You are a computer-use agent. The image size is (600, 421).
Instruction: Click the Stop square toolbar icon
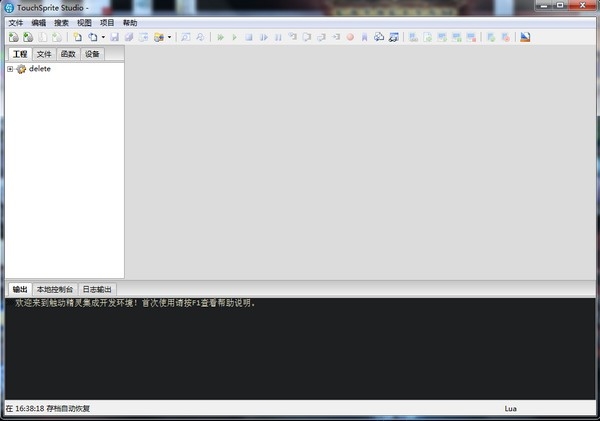(249, 37)
